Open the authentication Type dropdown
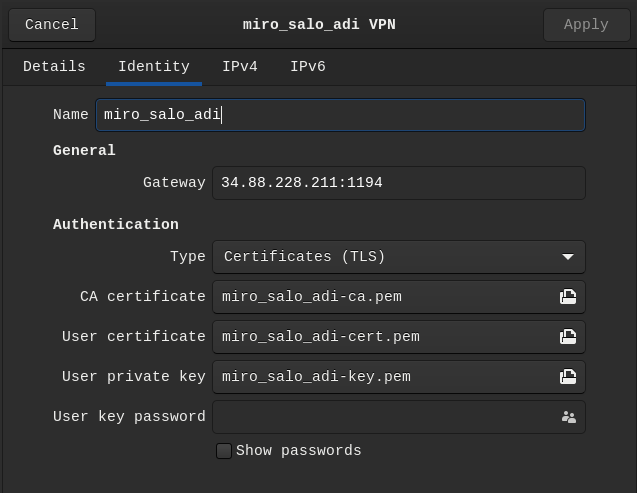 [399, 257]
